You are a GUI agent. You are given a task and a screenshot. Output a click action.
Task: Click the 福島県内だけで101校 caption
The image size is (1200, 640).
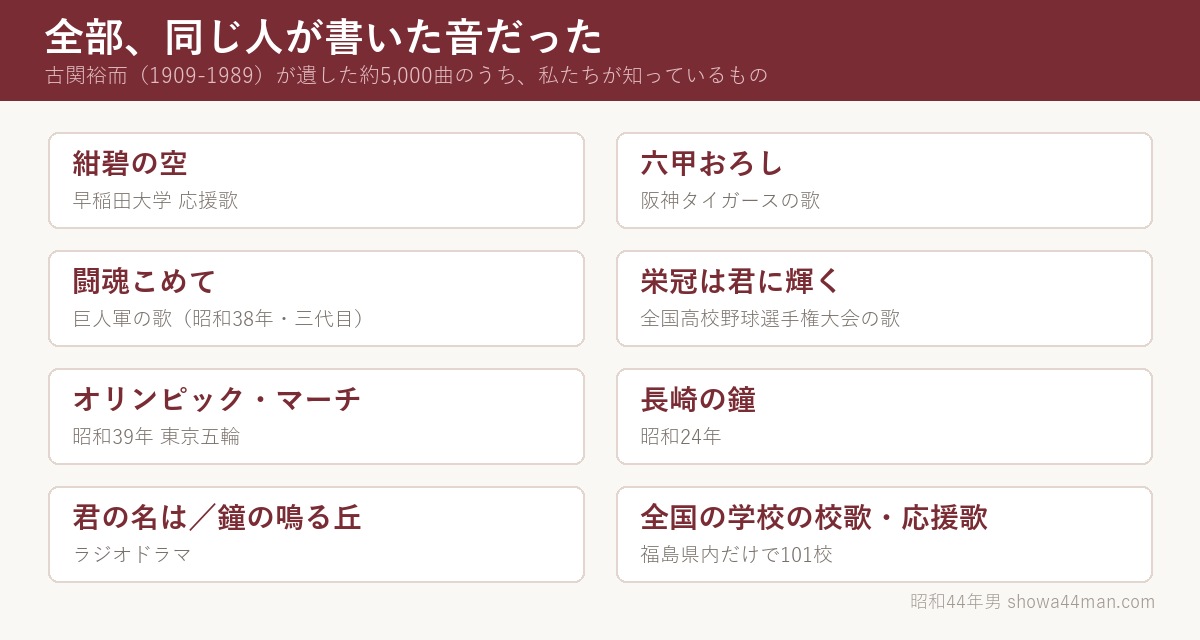pyautogui.click(x=737, y=554)
